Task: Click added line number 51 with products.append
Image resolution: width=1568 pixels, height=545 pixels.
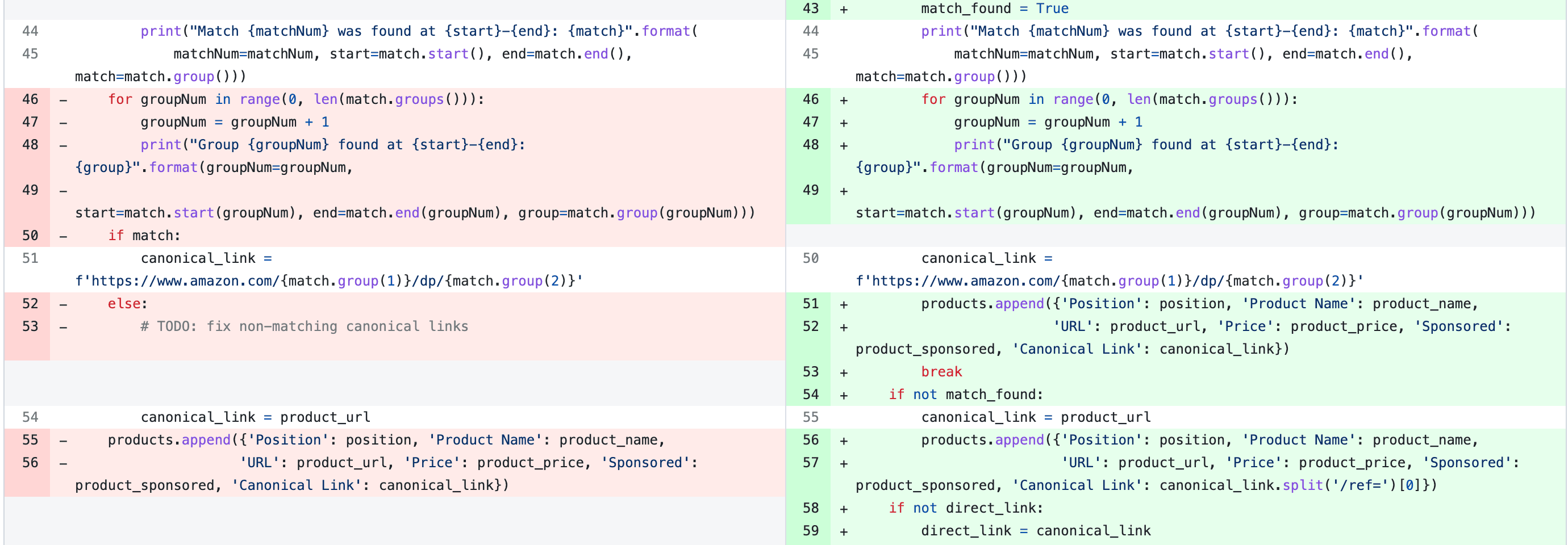Action: [x=810, y=304]
